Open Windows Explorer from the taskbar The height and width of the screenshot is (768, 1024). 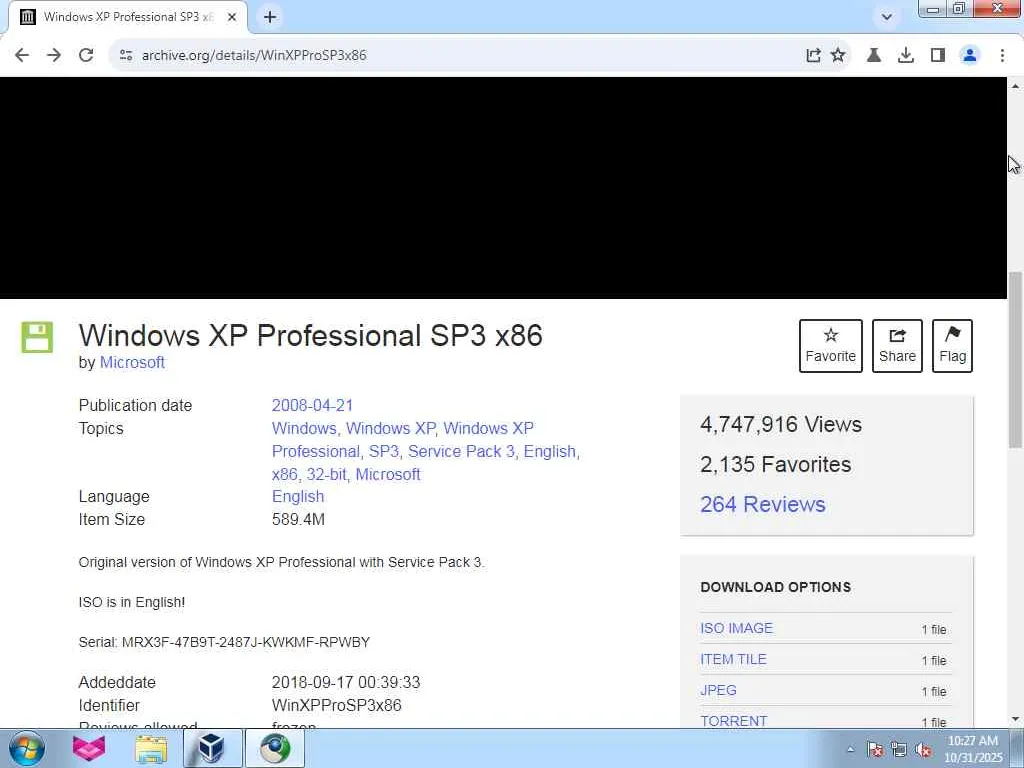151,748
